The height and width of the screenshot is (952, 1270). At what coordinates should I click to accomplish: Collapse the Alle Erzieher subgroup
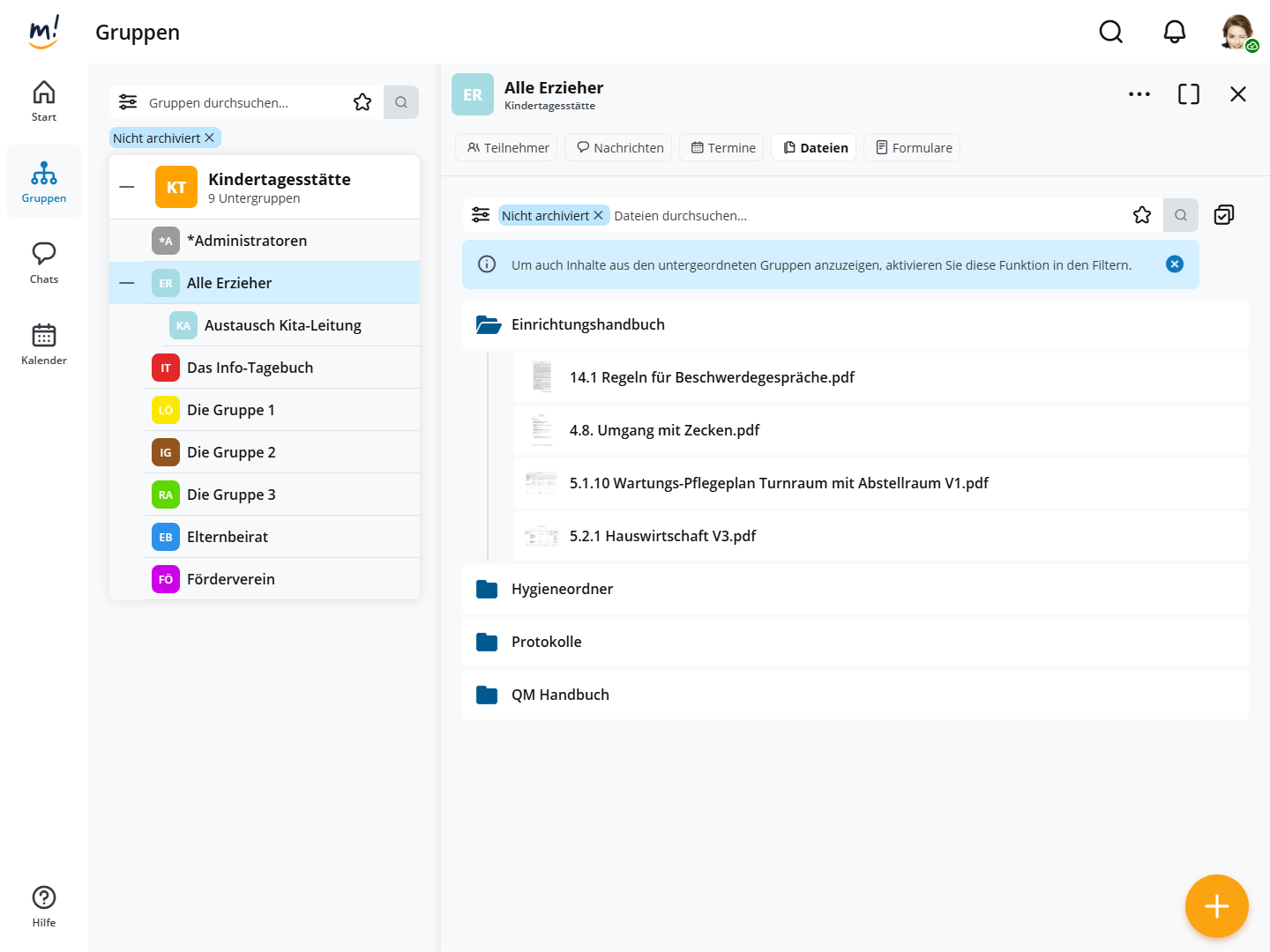click(x=127, y=283)
